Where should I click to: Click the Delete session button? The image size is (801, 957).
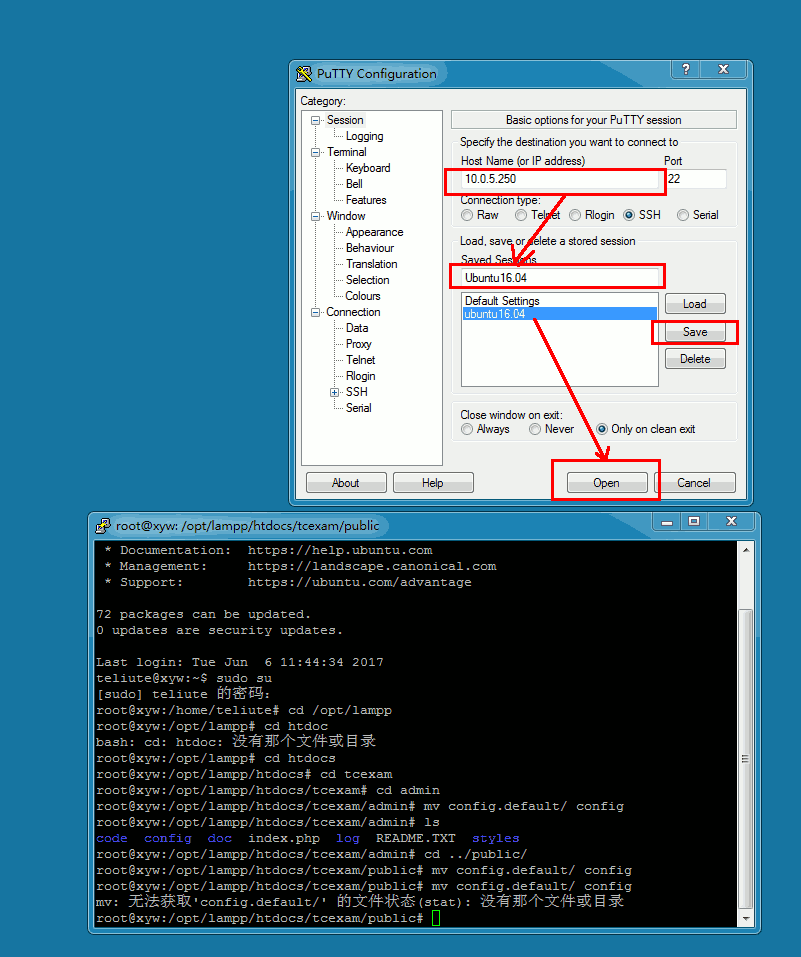click(695, 359)
